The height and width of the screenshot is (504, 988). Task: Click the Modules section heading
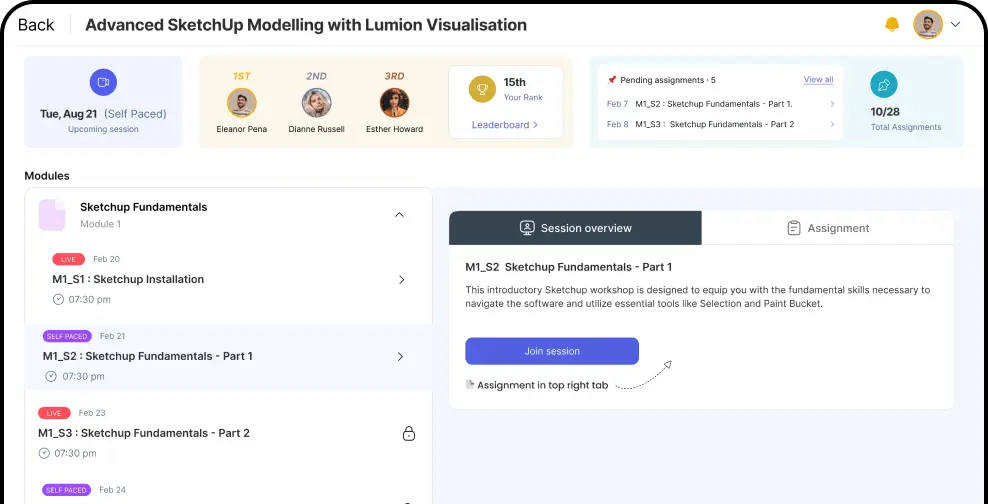point(47,176)
